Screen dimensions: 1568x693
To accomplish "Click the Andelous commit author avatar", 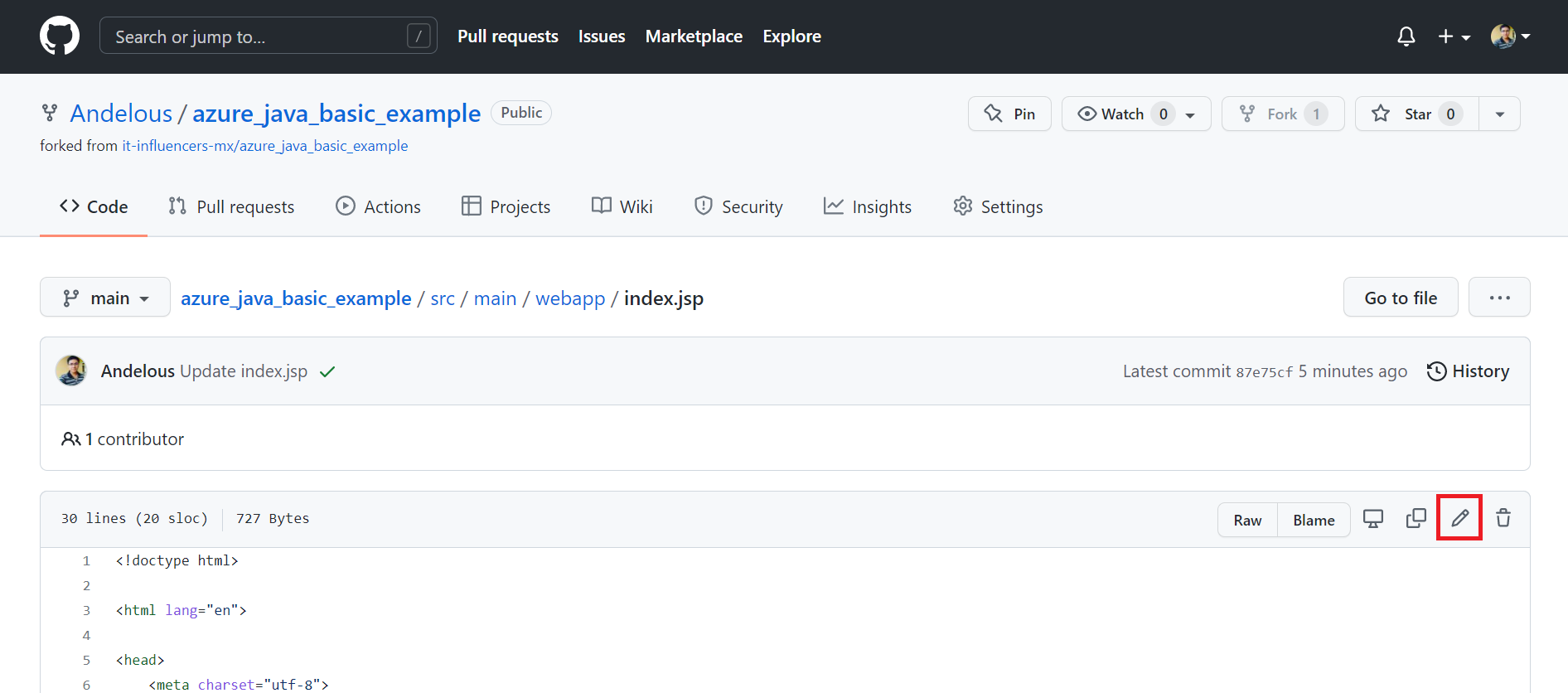I will (x=71, y=371).
